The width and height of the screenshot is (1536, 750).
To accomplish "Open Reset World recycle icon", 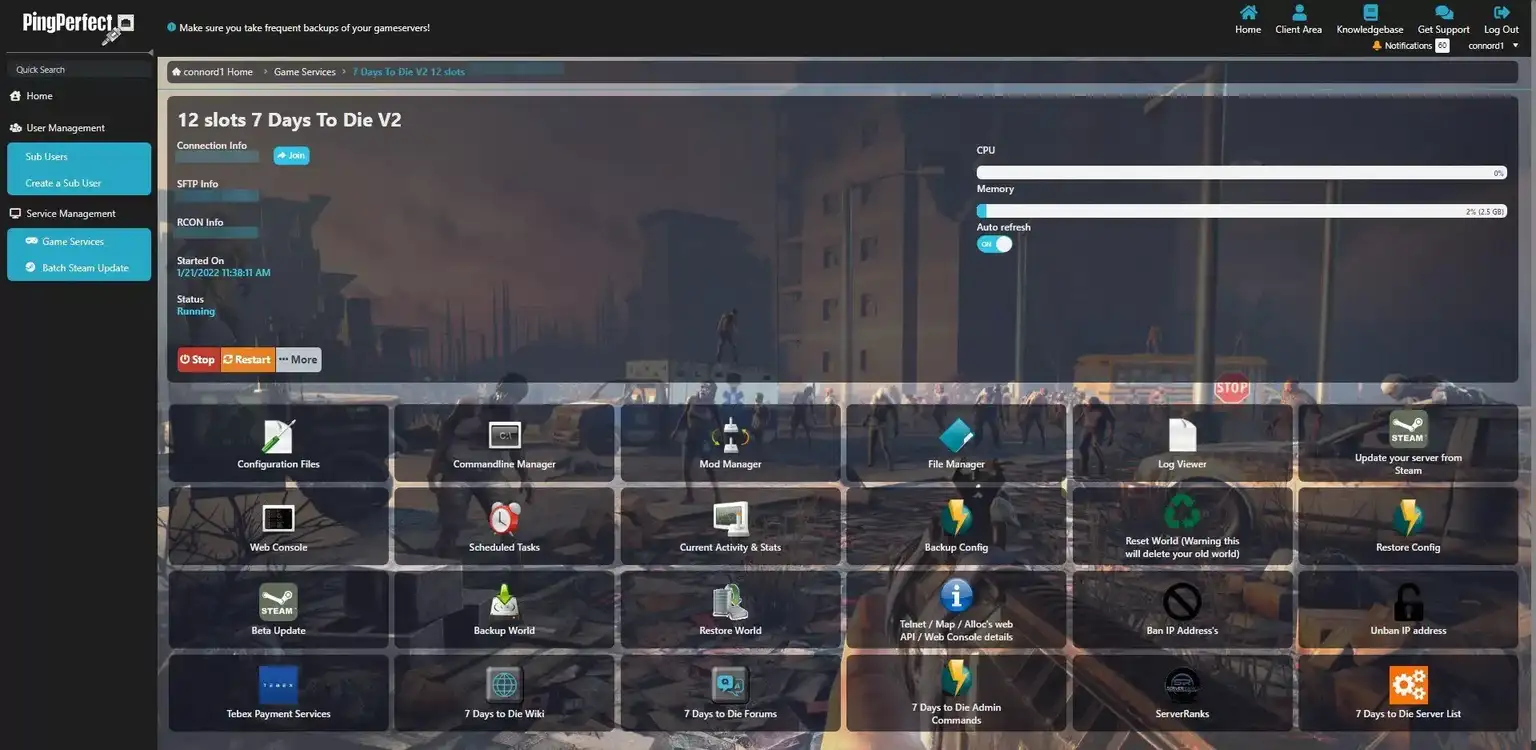I will coord(1182,512).
